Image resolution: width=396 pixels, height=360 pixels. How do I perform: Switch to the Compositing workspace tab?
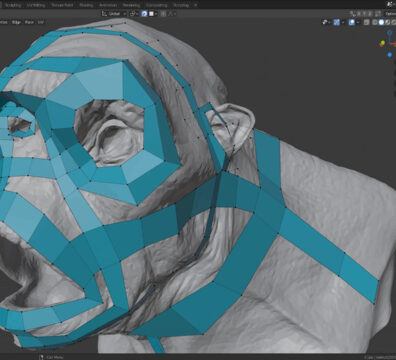157,5
